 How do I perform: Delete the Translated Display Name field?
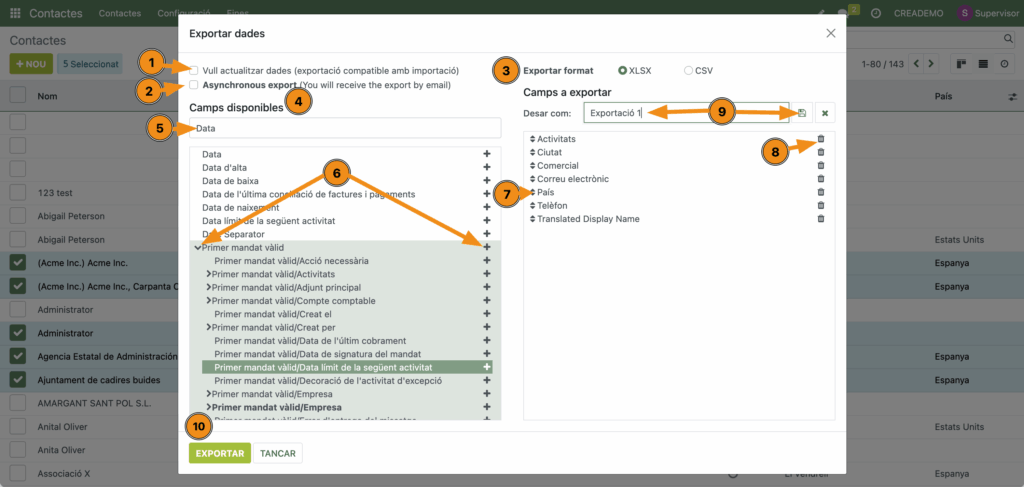(x=821, y=219)
